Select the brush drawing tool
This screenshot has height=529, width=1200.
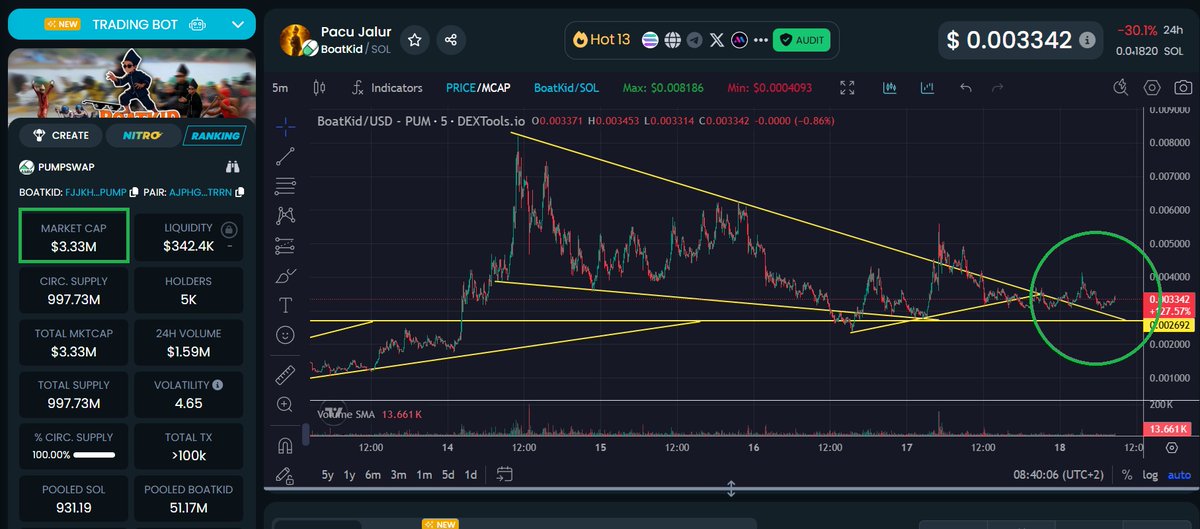coord(286,274)
